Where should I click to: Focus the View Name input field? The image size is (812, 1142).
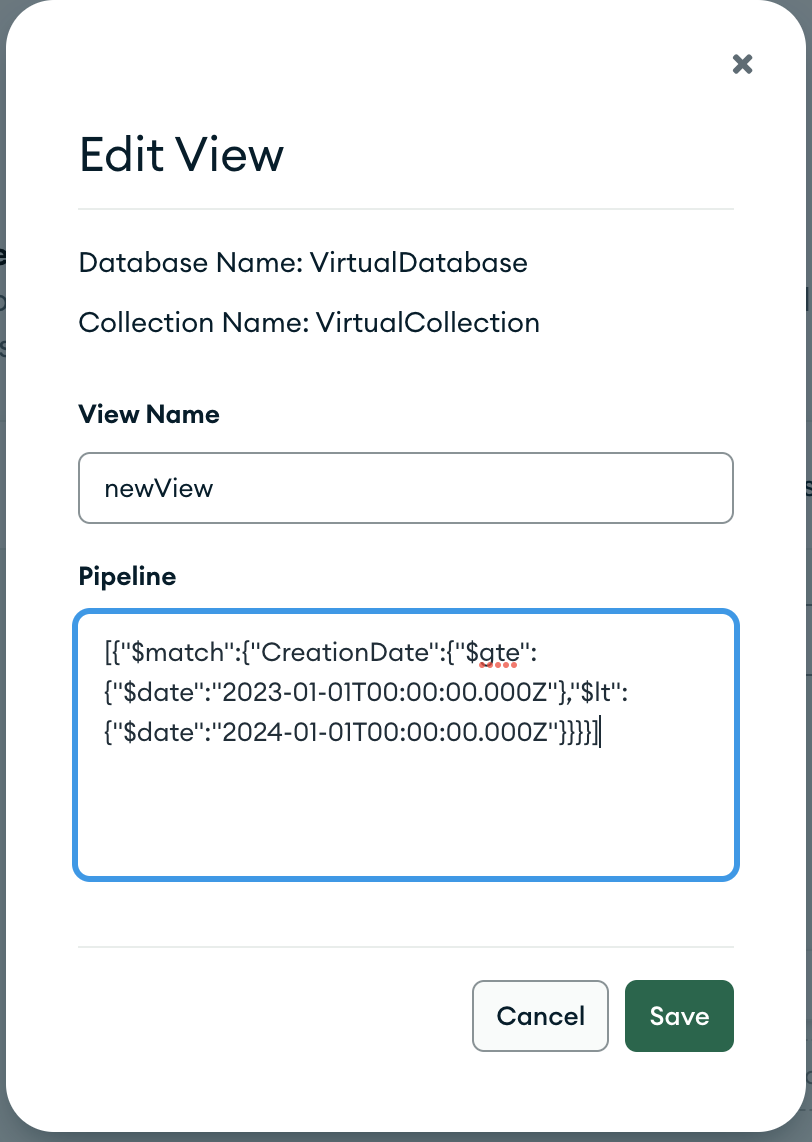(405, 488)
